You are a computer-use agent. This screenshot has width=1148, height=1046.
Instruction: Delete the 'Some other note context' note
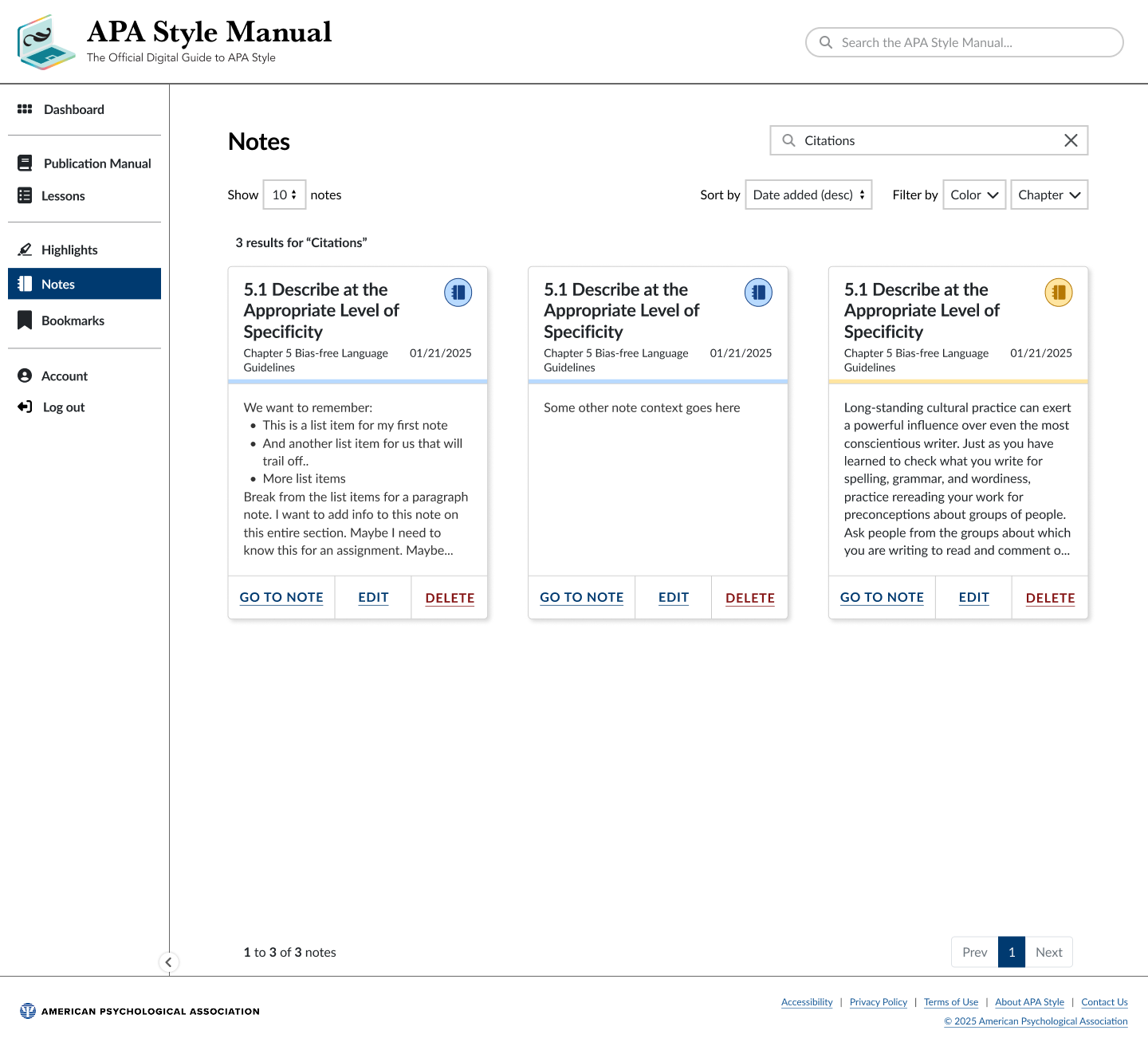pyautogui.click(x=750, y=597)
